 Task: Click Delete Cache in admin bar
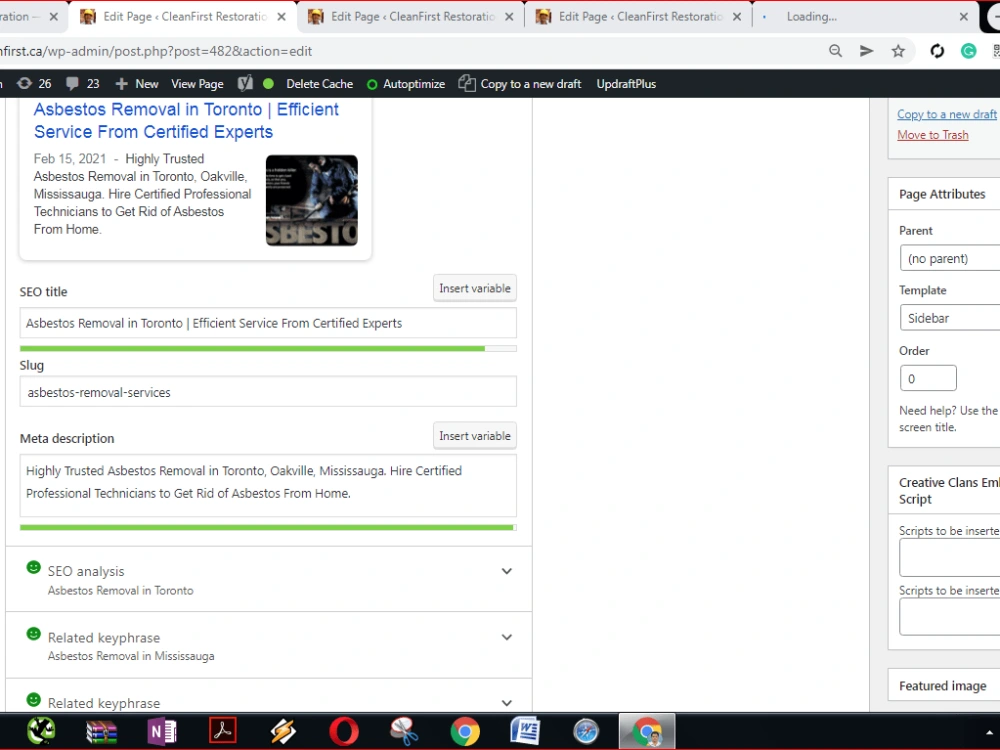coord(319,84)
